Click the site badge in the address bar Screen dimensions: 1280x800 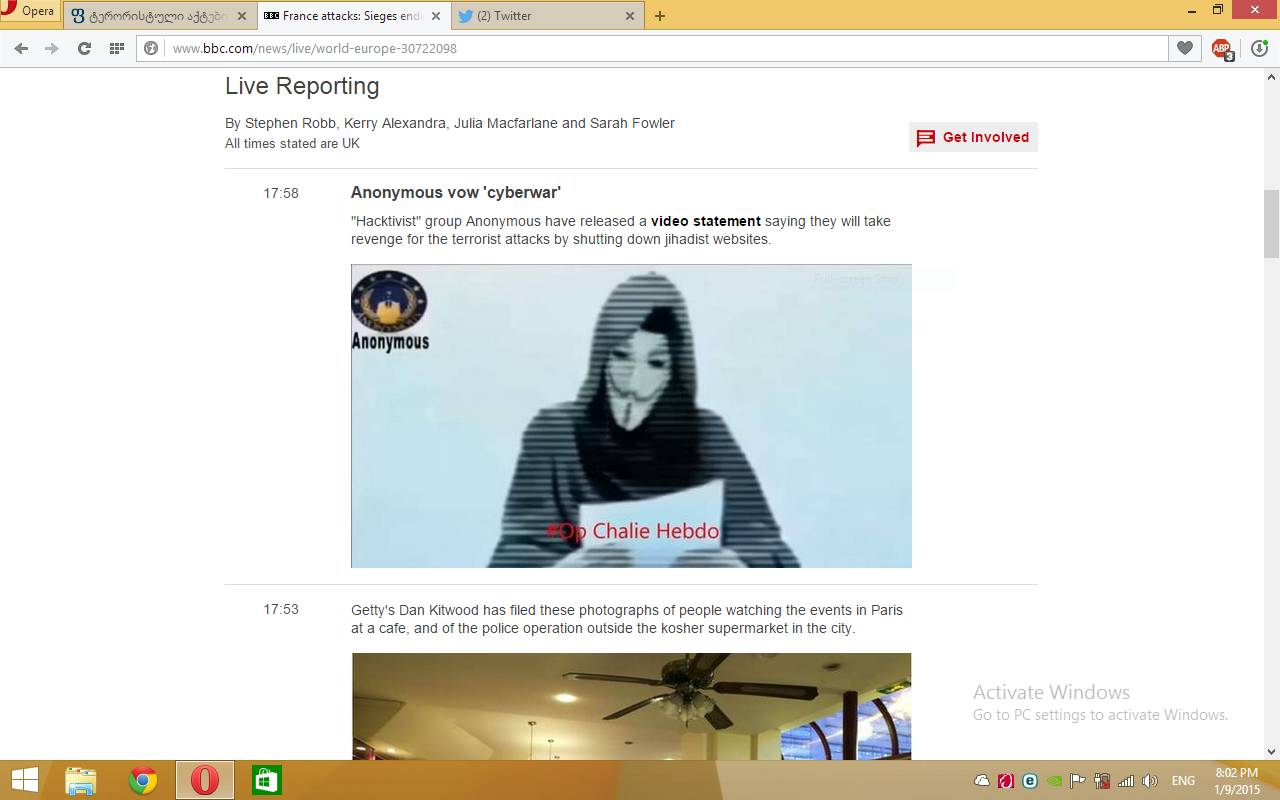pyautogui.click(x=150, y=47)
